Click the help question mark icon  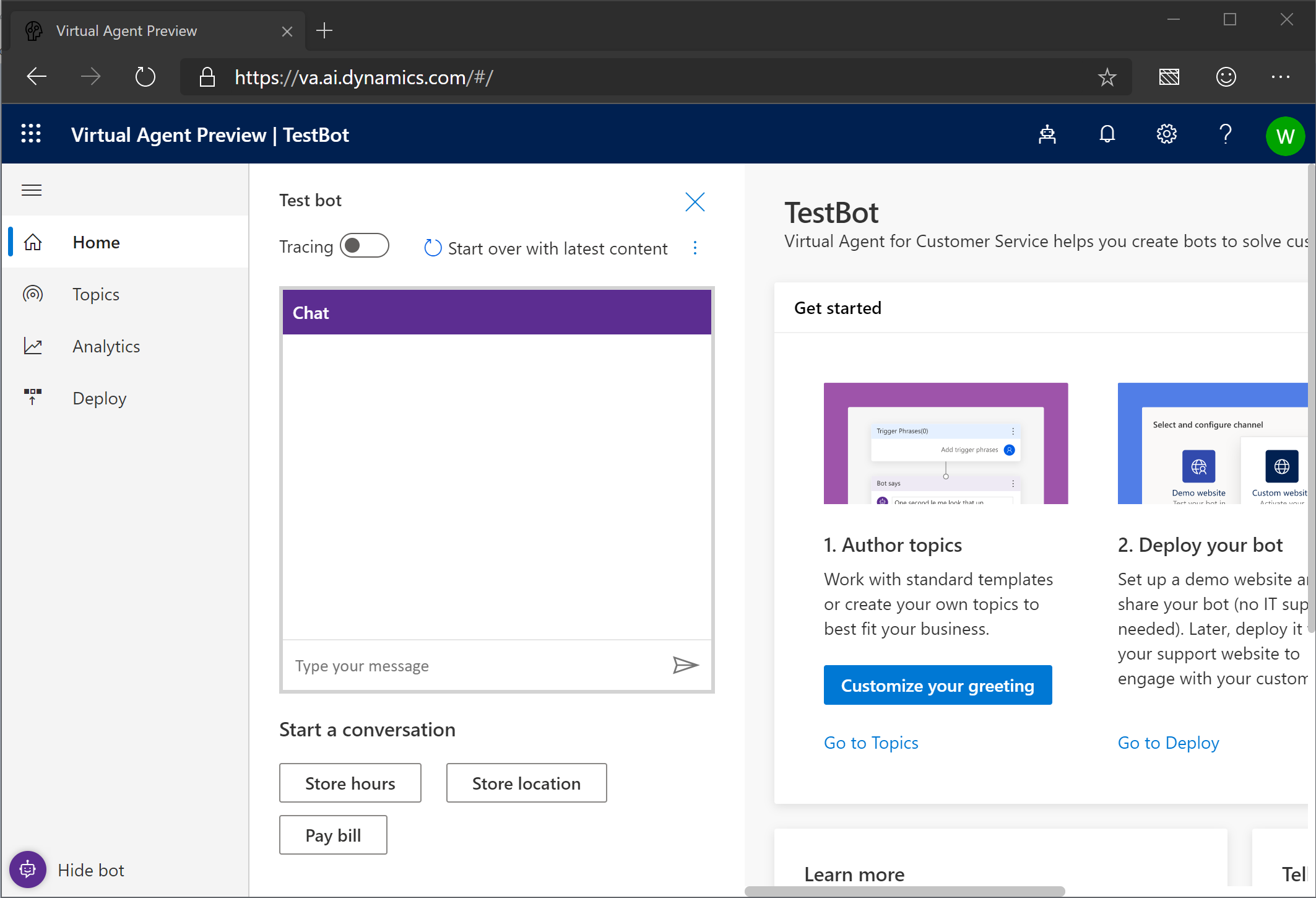(1225, 134)
